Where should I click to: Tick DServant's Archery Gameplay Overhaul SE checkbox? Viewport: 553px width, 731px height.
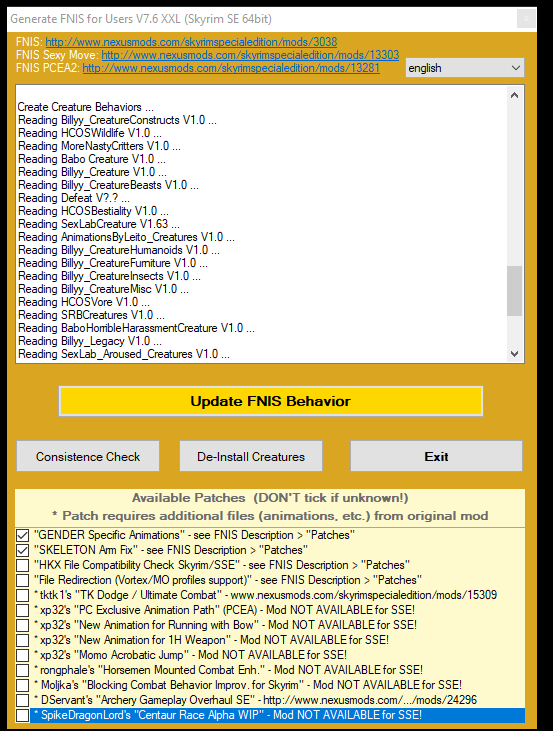(x=22, y=700)
